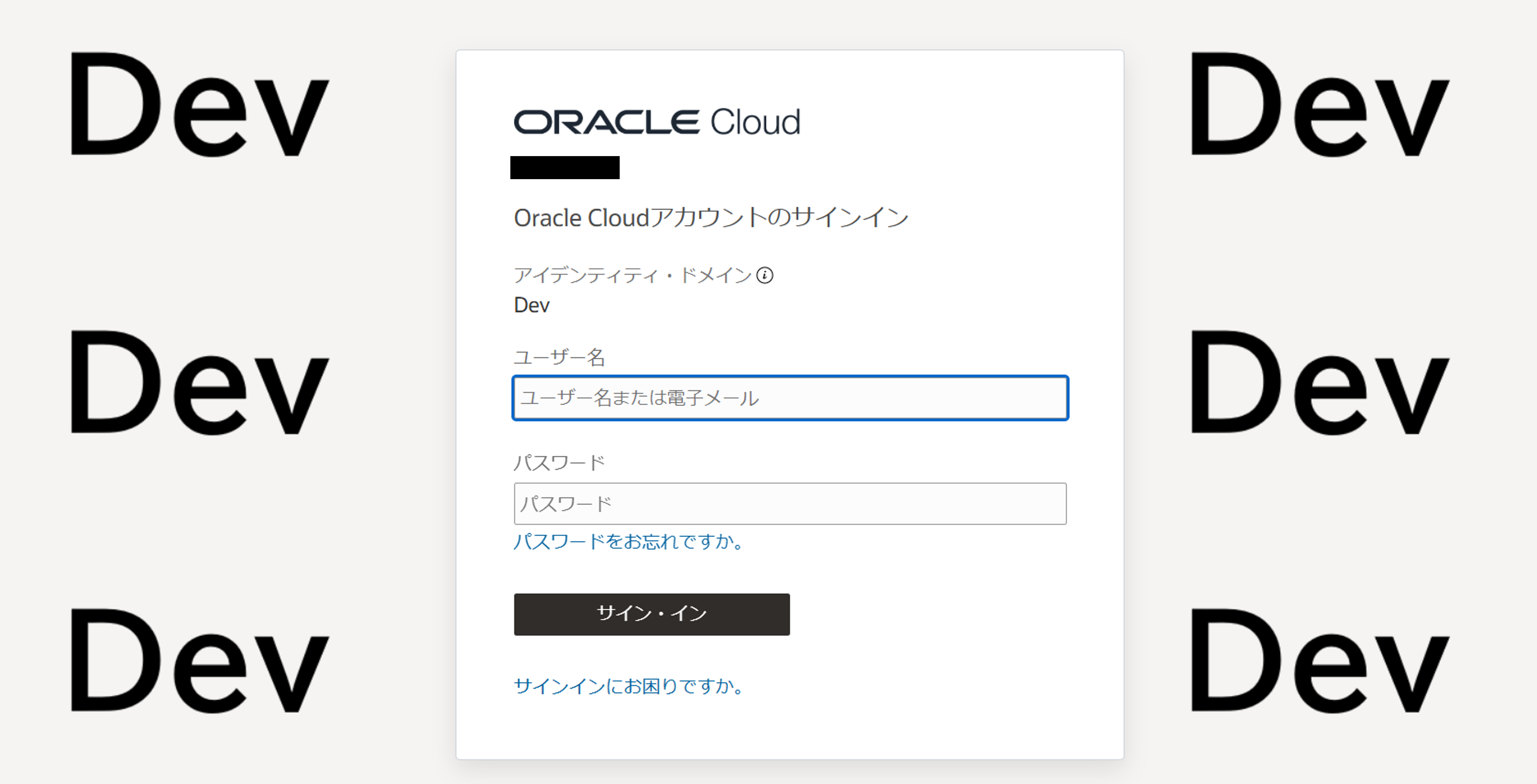Click the パスワード label above the field
1537x784 pixels.
click(560, 463)
